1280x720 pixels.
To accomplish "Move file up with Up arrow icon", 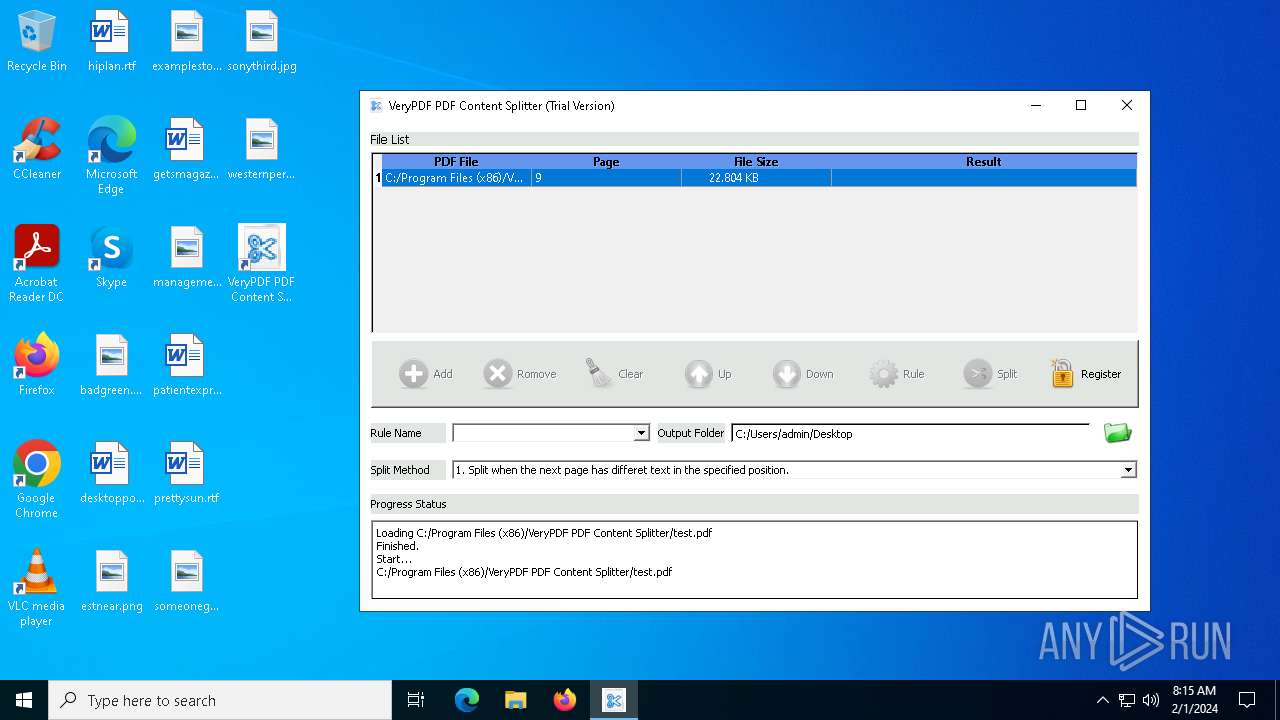I will click(x=699, y=374).
